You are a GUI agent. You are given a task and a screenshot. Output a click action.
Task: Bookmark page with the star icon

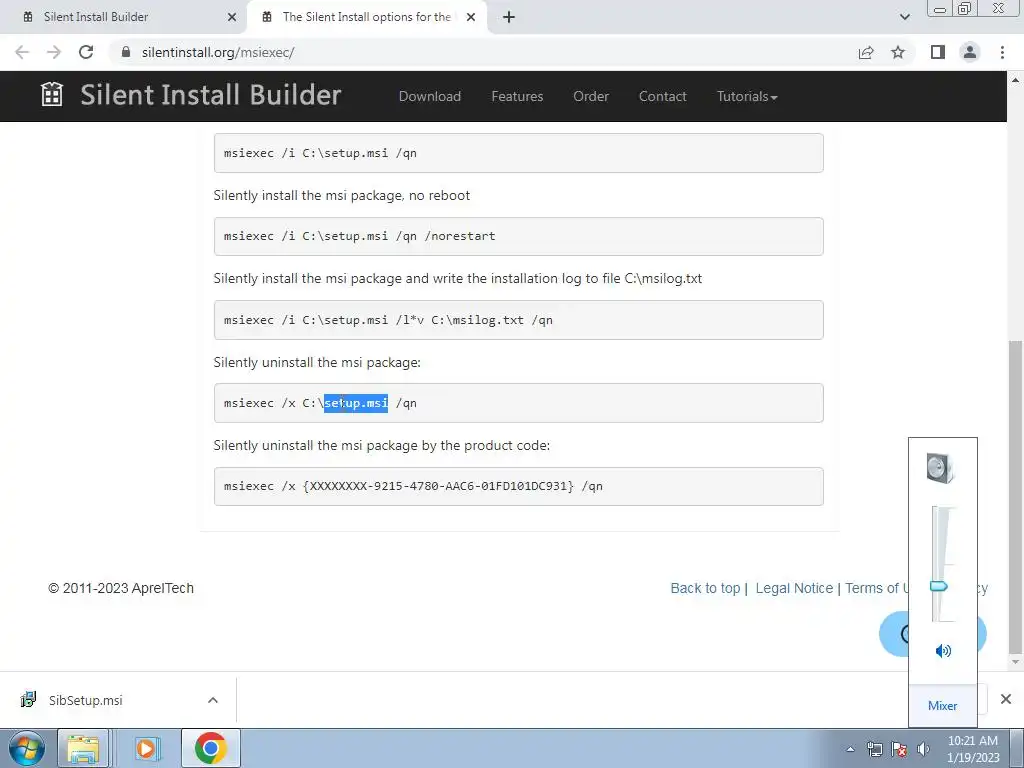pyautogui.click(x=898, y=52)
